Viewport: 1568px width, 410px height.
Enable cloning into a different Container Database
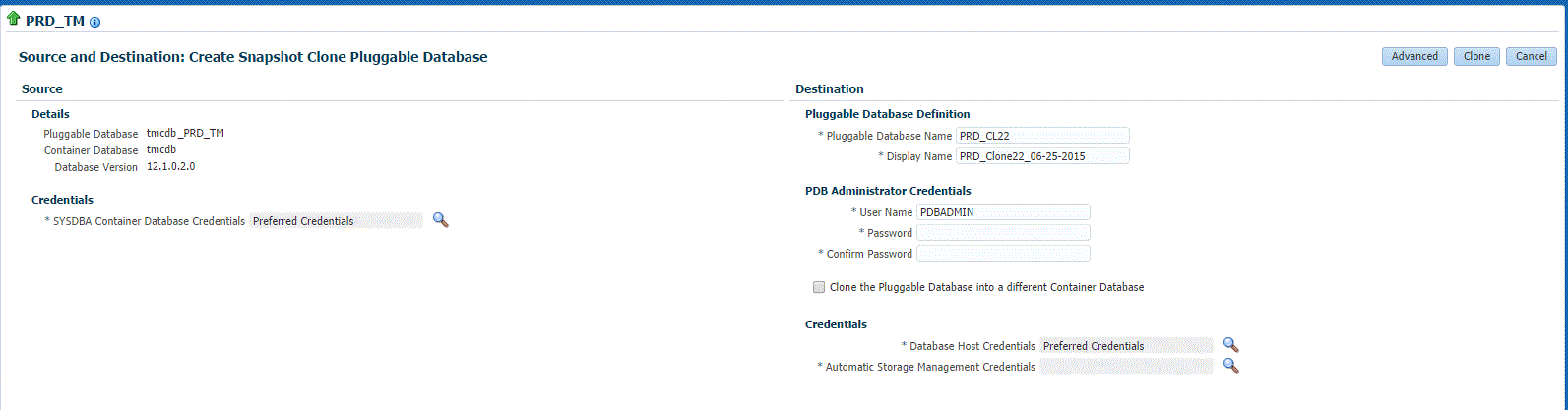[819, 288]
